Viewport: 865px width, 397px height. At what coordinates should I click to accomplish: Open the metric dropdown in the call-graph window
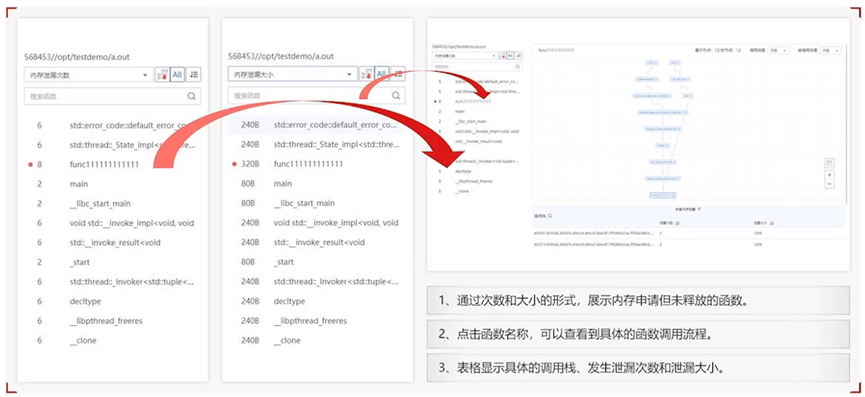(x=464, y=56)
